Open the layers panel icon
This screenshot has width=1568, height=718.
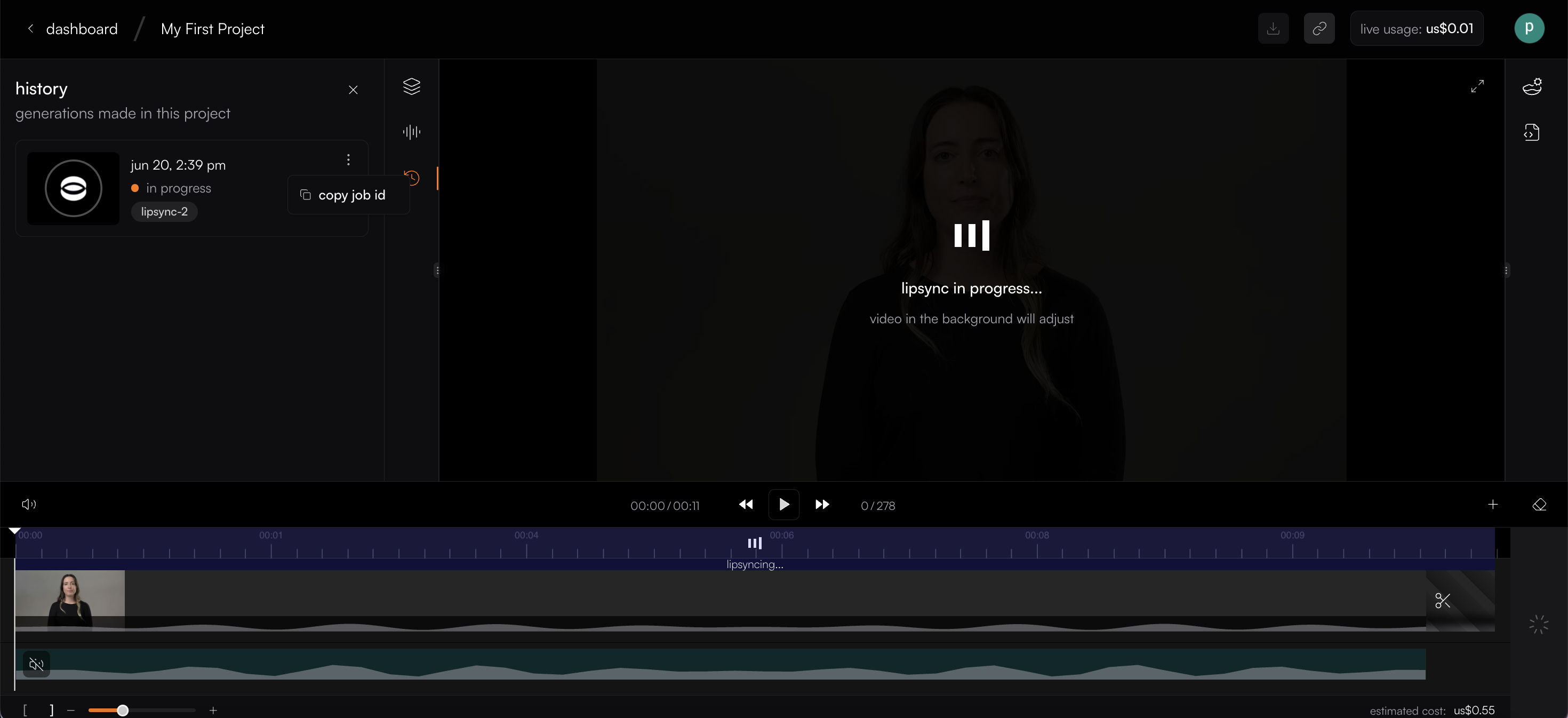click(412, 86)
